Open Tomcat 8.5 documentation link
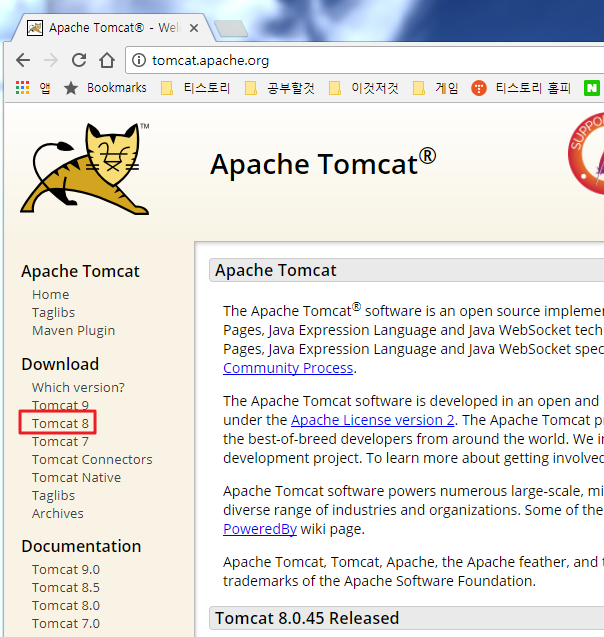This screenshot has width=604, height=637. tap(66, 587)
